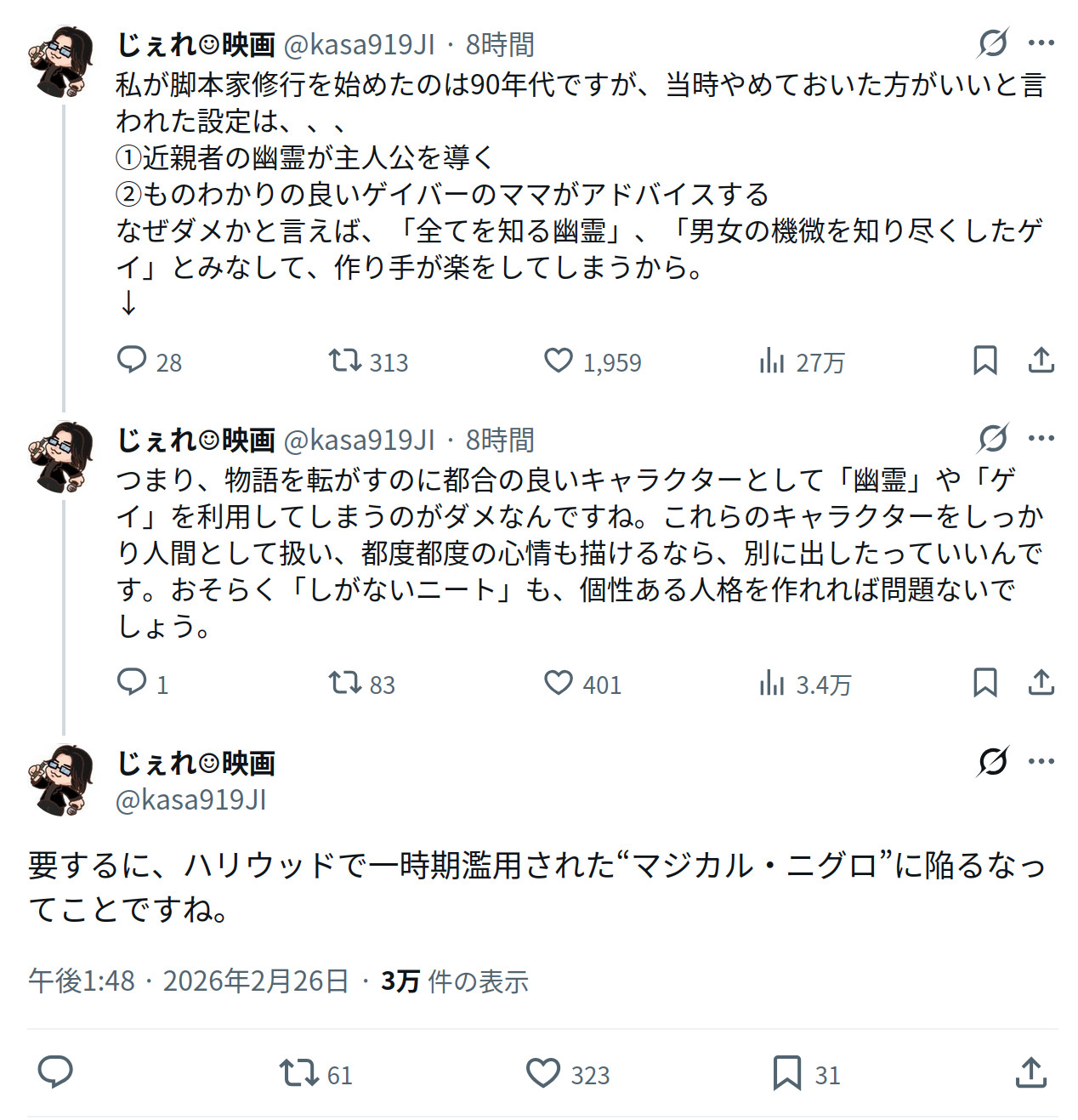Repost the second tweet with 83 reposts
This screenshot has width=1078, height=1120.
[345, 683]
